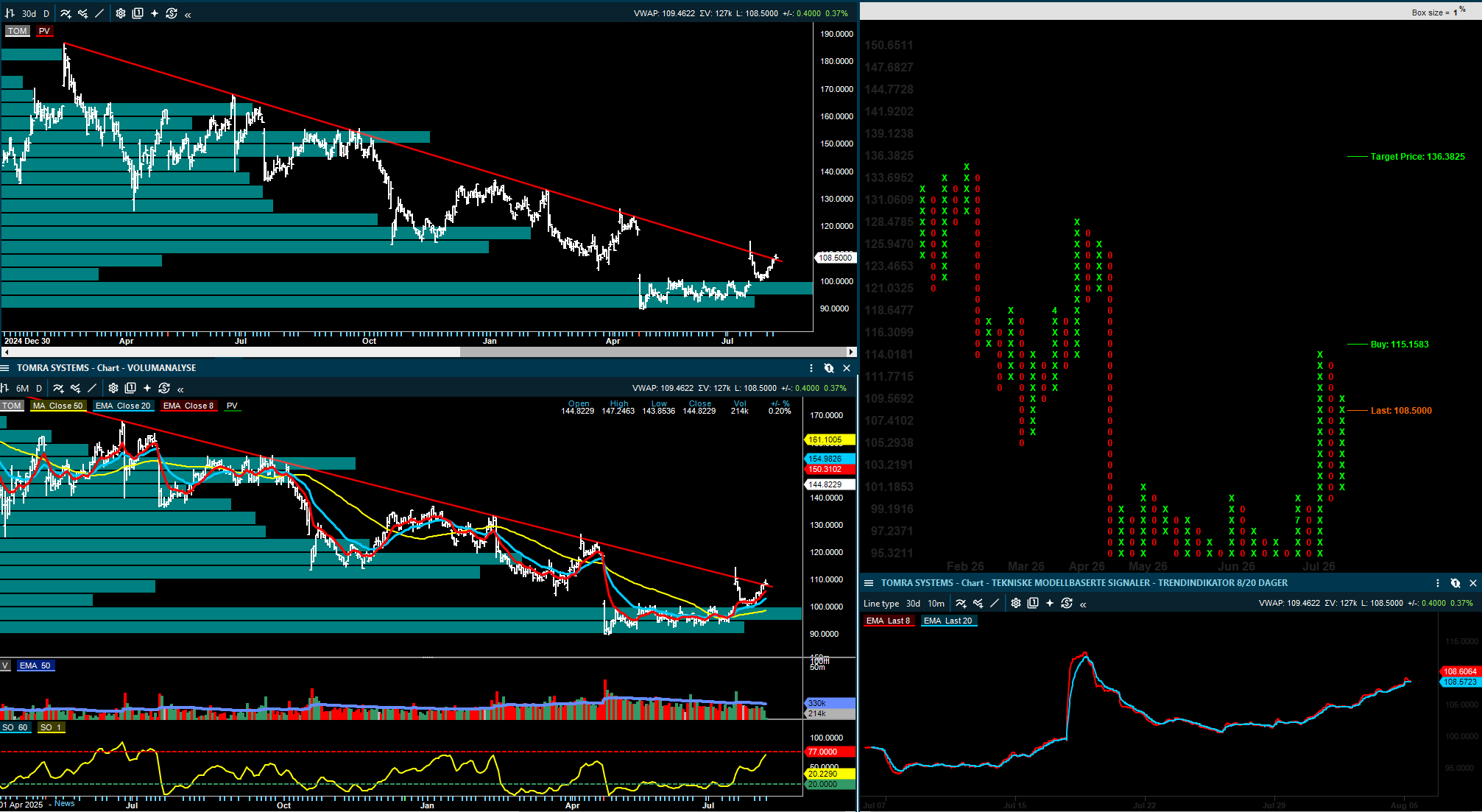Viewport: 1482px width, 812px height.
Task: Add indicator in top chart toolbar
Action: [x=66, y=13]
